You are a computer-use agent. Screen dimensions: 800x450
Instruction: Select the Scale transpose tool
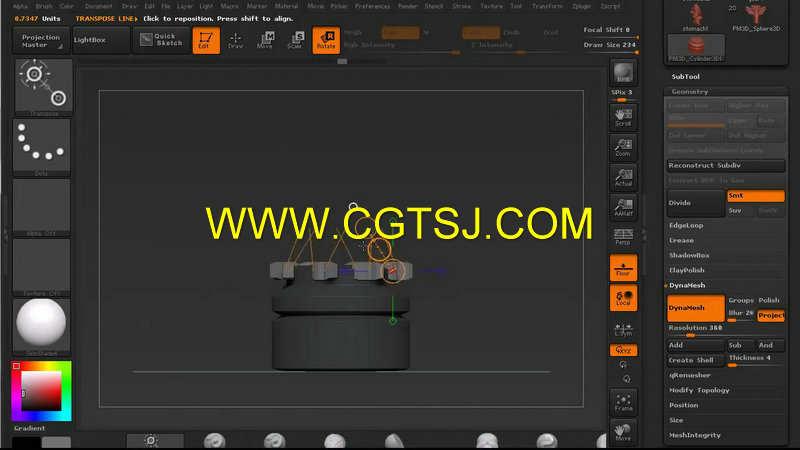tap(295, 40)
